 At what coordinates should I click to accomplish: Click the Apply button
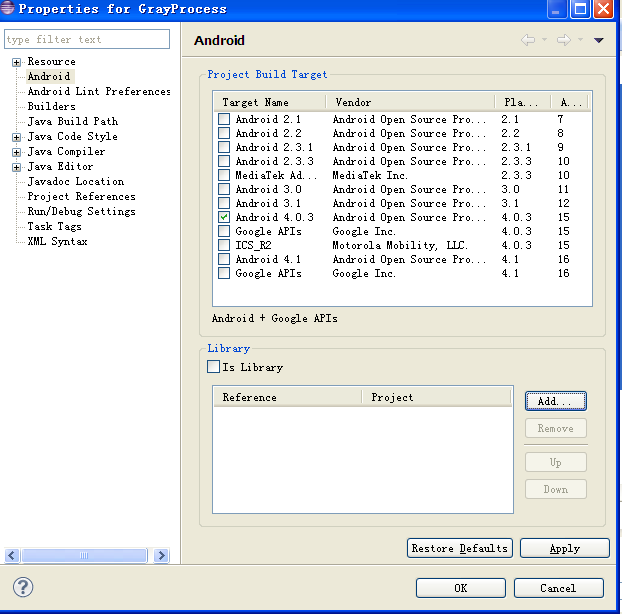coord(565,548)
